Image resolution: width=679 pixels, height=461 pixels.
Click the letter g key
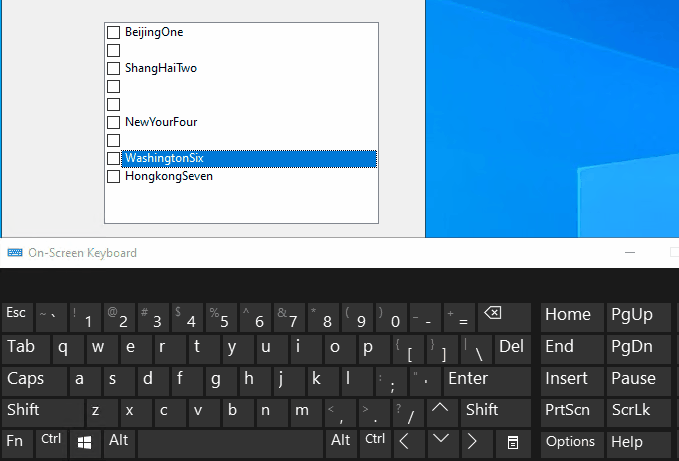point(221,380)
